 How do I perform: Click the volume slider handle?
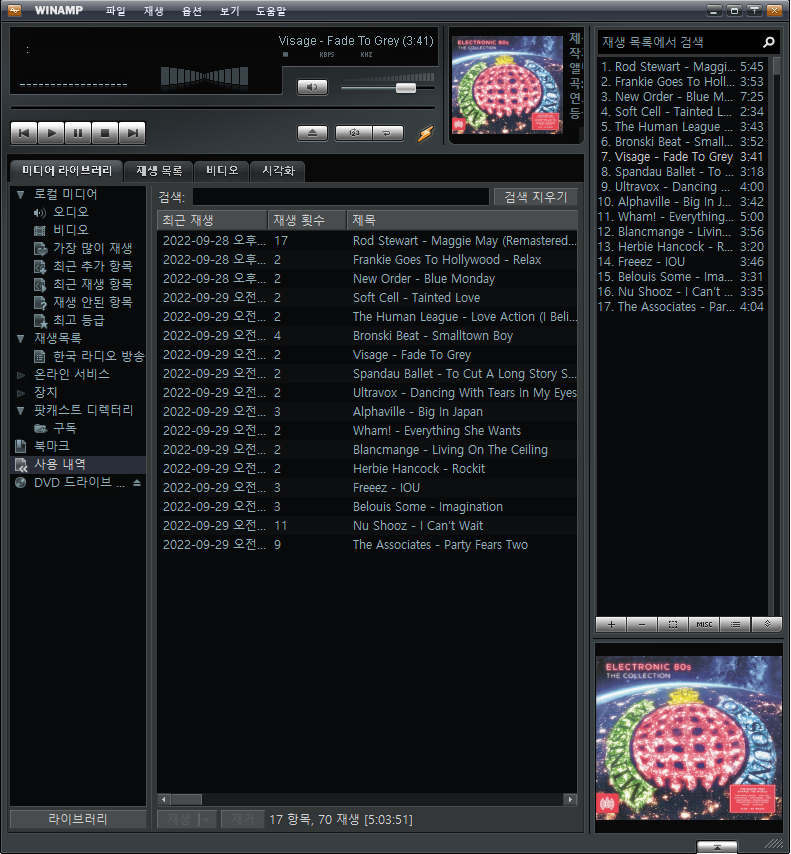pyautogui.click(x=406, y=88)
